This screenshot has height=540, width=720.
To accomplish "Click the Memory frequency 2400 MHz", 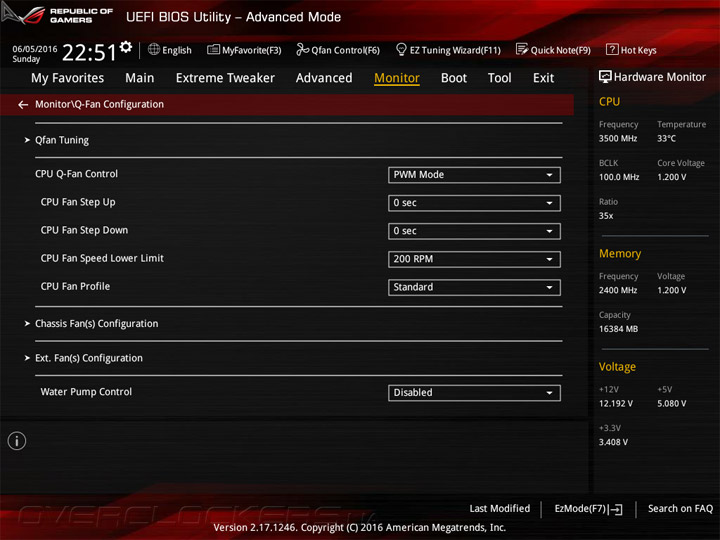I will click(x=618, y=290).
